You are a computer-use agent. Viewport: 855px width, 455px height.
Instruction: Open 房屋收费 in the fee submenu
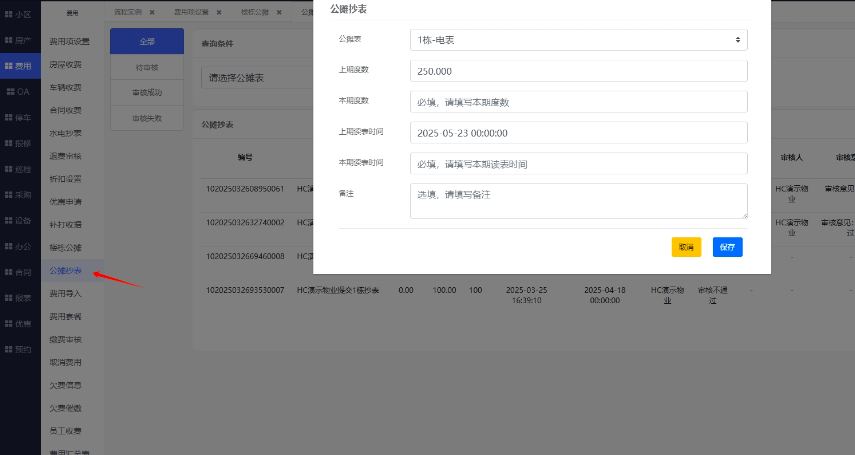[x=65, y=64]
